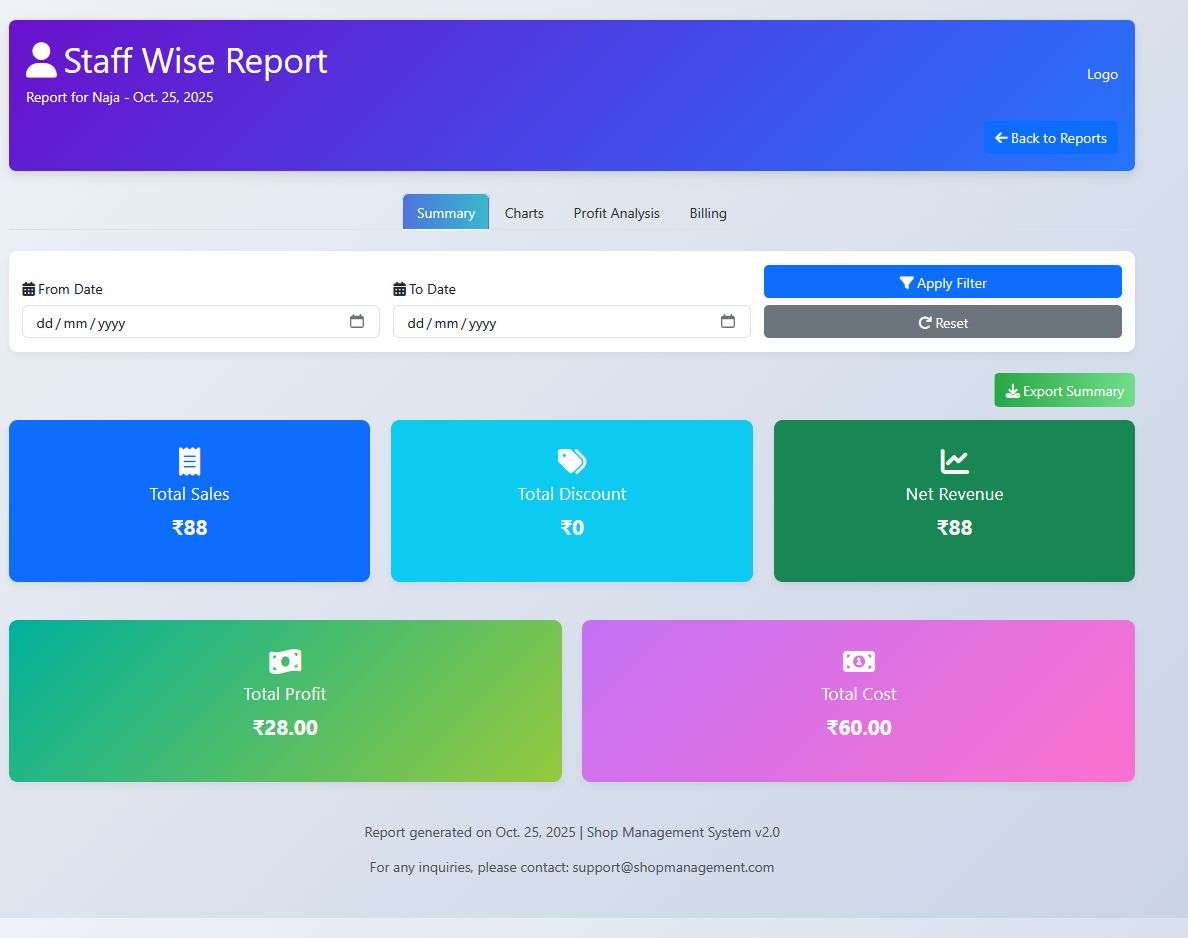Click the funnel icon inside Apply Filter

click(x=906, y=282)
